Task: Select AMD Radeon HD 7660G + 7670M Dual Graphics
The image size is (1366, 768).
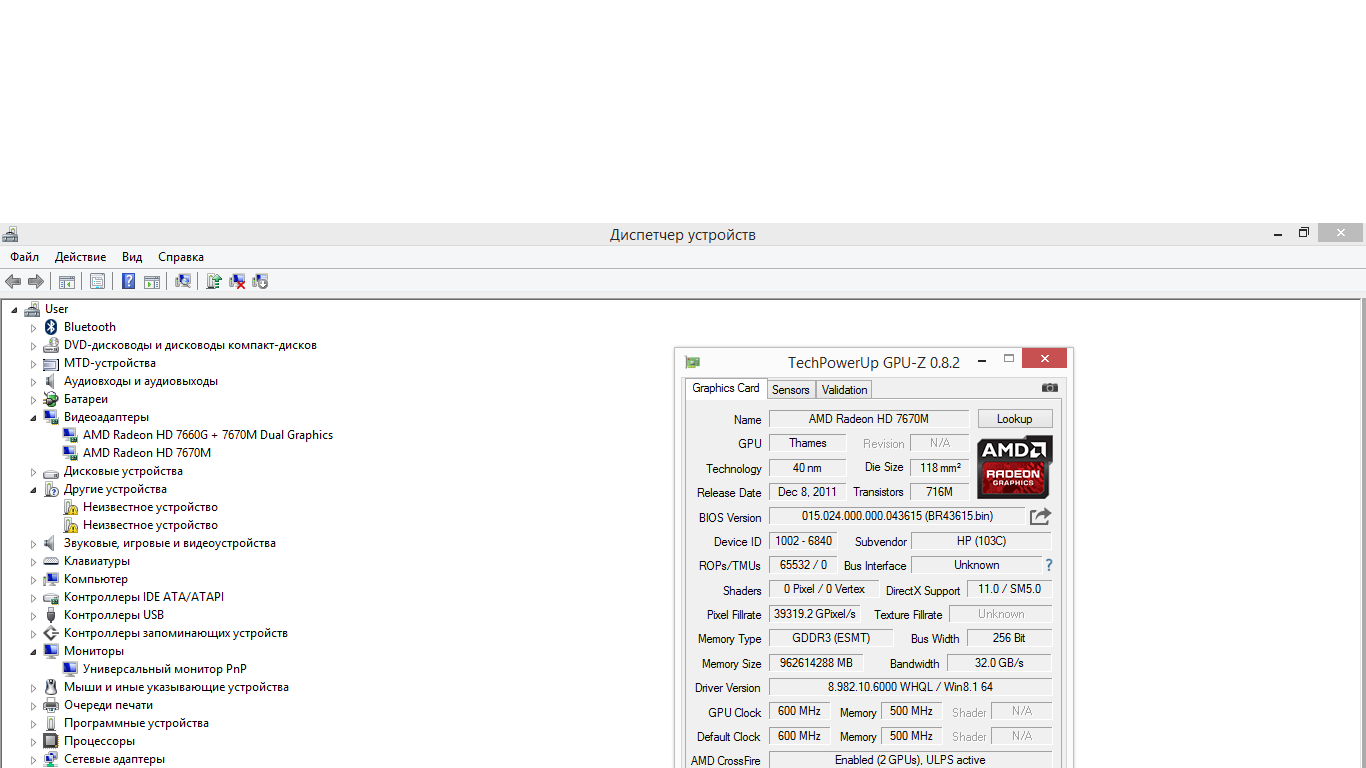Action: pyautogui.click(x=208, y=435)
